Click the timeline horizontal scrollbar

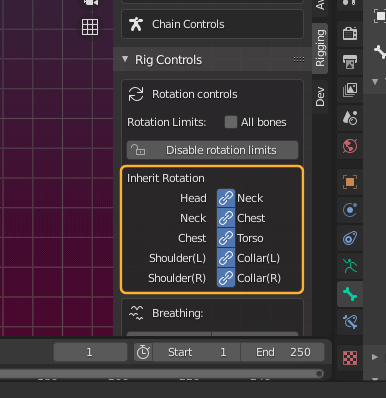[162, 374]
